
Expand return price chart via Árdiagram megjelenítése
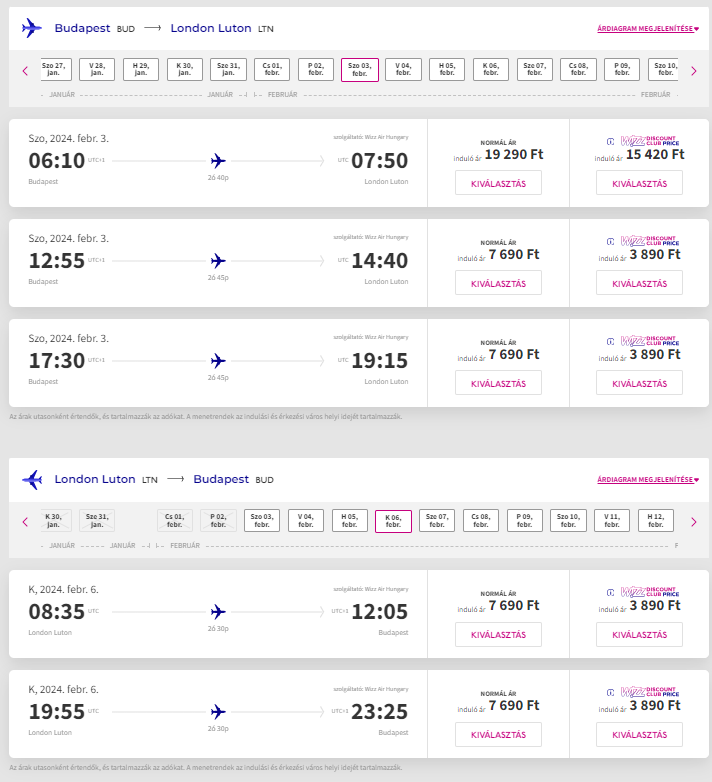648,480
